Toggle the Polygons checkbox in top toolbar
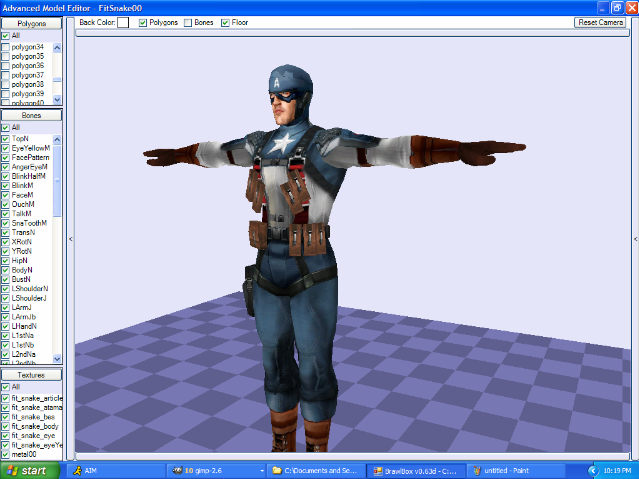The height and width of the screenshot is (479, 639). tap(143, 23)
